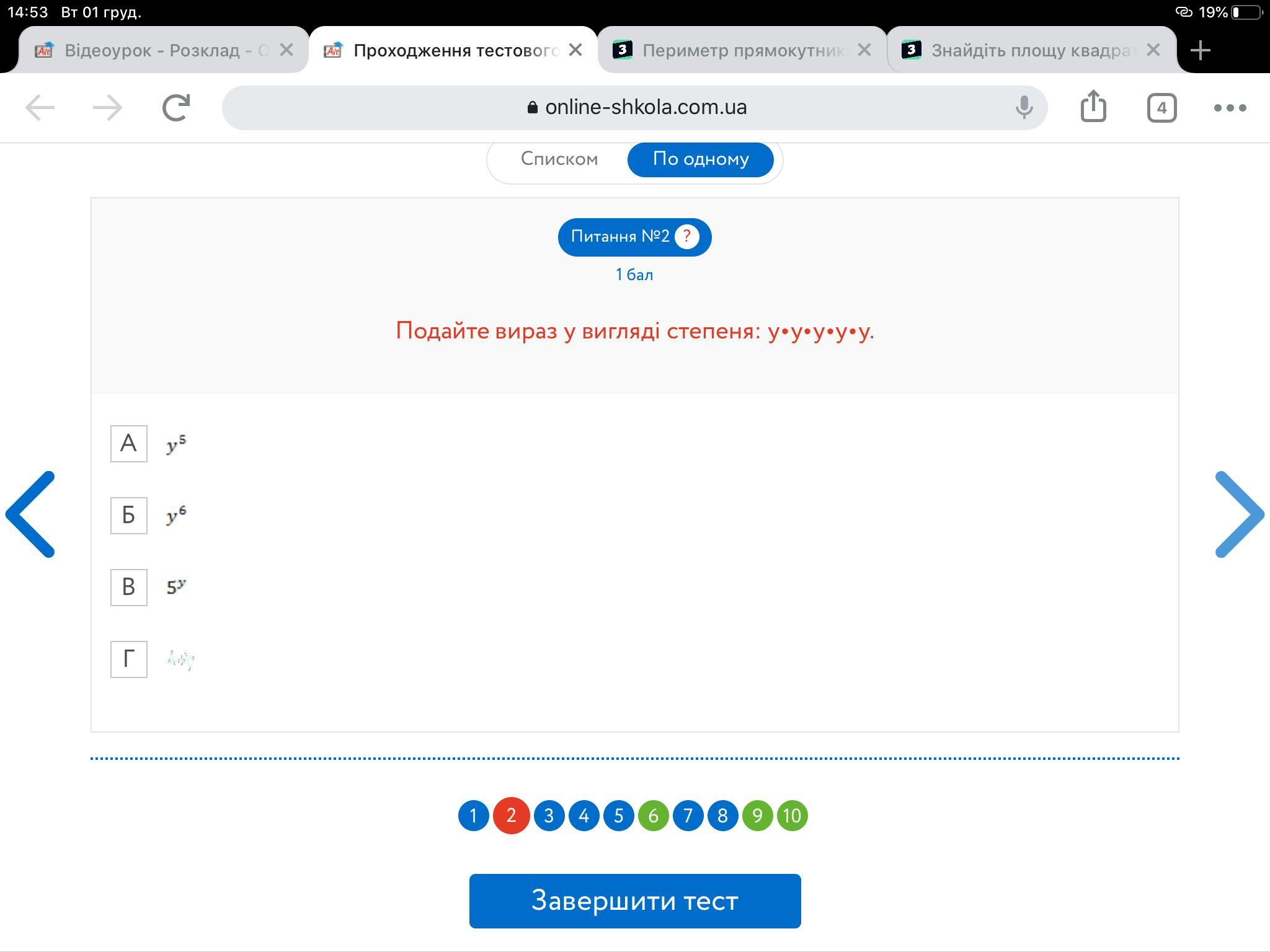The image size is (1270, 952).
Task: Select answer option Б
Action: 129,516
